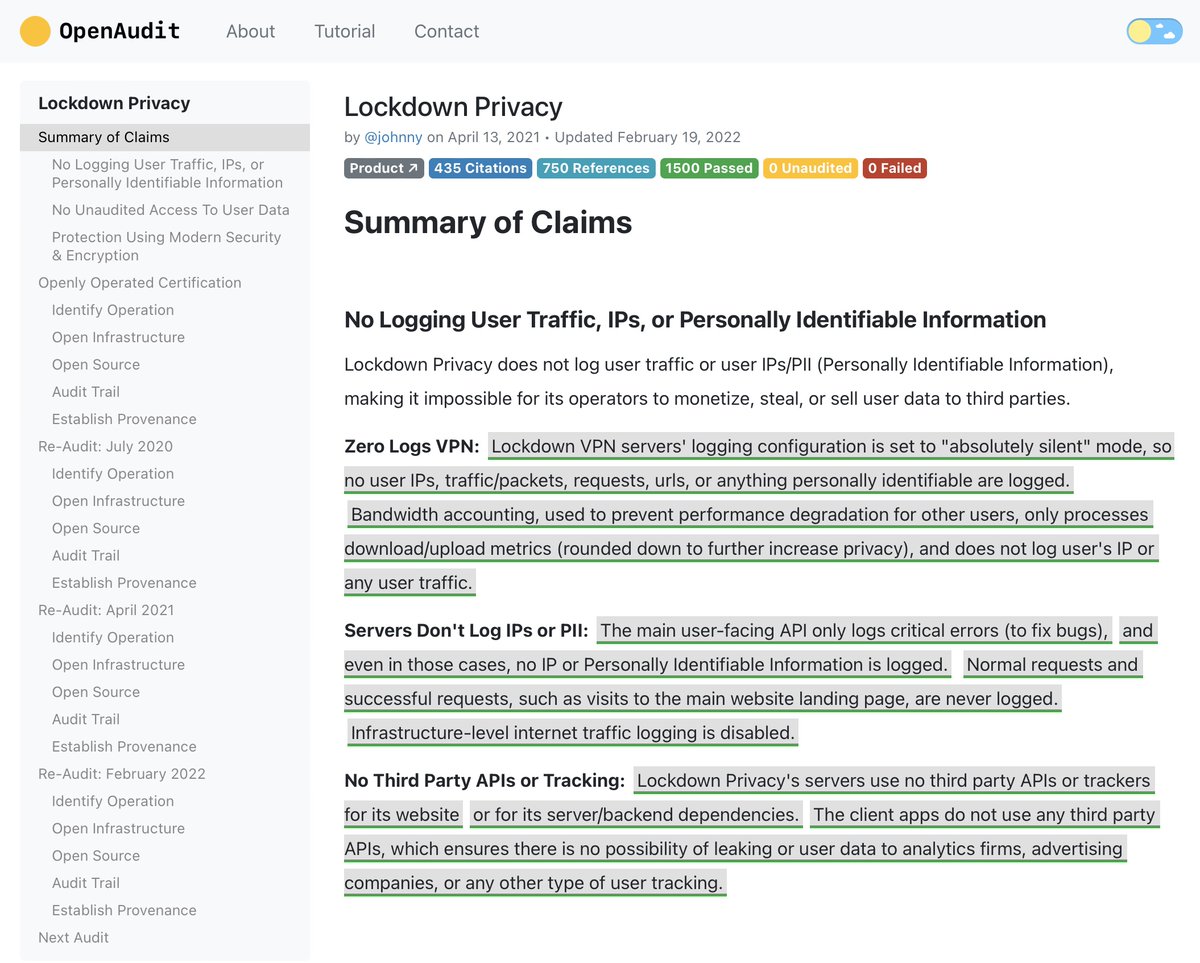Viewport: 1200px width, 963px height.
Task: Click claim "The client apps do not use any third party"
Action: 750,849
